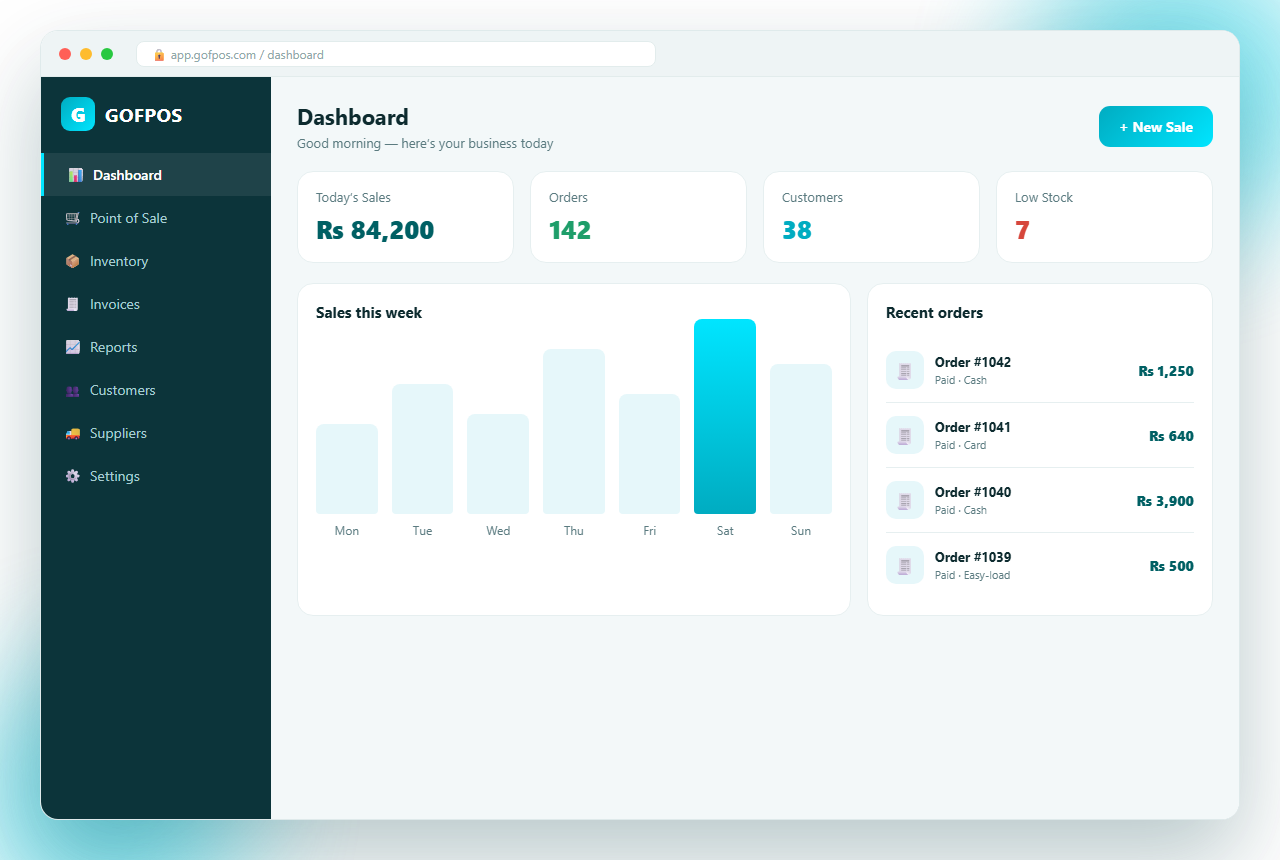This screenshot has width=1280, height=860.
Task: Click the Monday bar in sales chart
Action: click(347, 469)
